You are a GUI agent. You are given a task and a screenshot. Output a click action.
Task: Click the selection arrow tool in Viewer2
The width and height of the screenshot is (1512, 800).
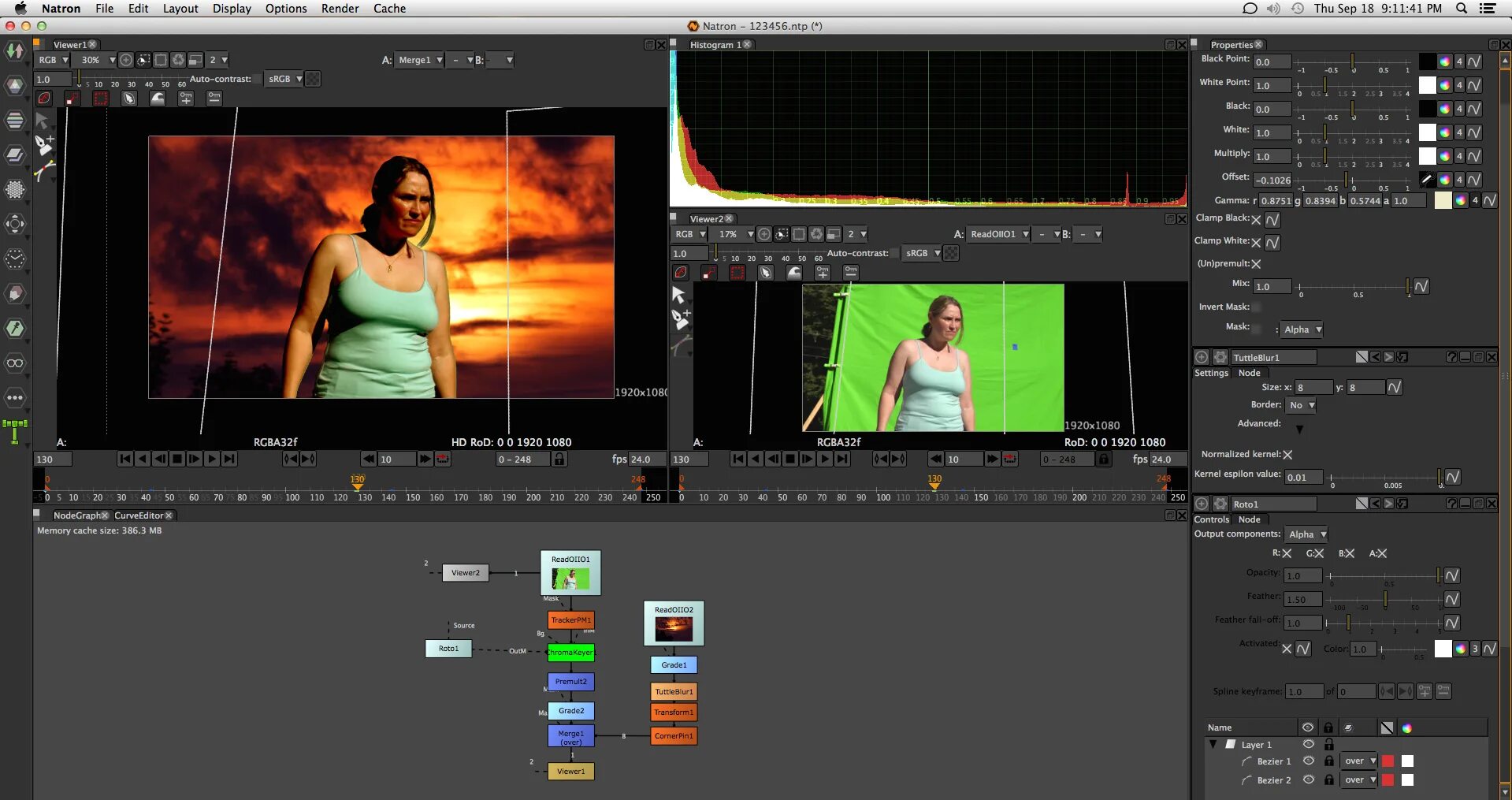click(678, 295)
